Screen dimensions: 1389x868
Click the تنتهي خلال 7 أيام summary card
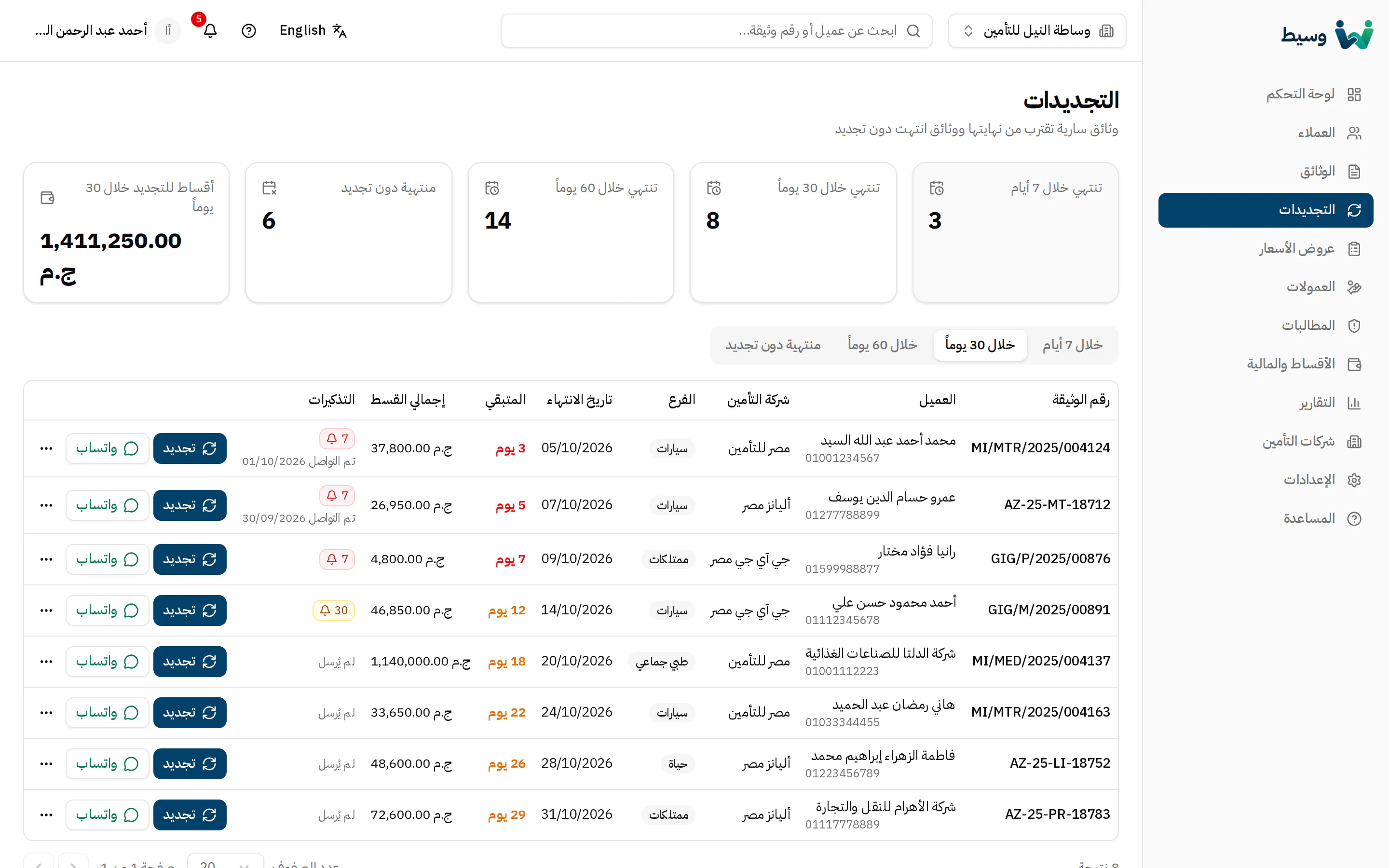click(1015, 232)
